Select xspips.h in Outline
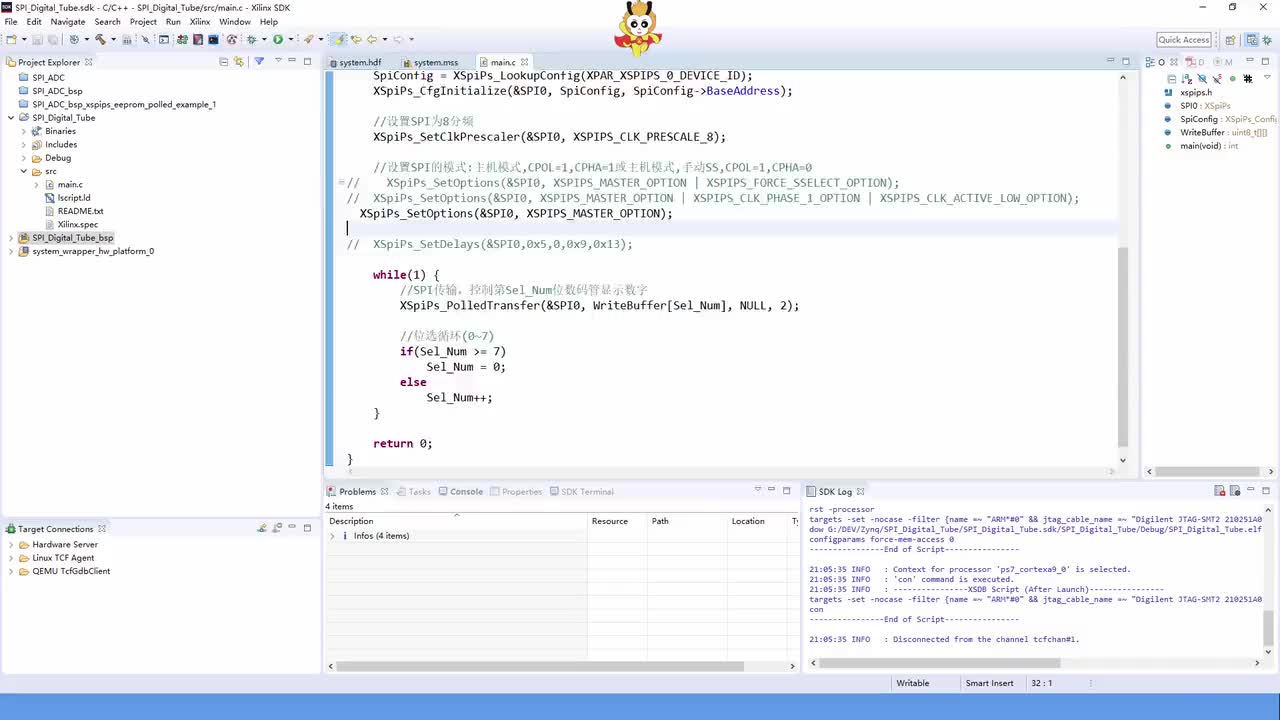This screenshot has height=720, width=1280. tap(1195, 92)
